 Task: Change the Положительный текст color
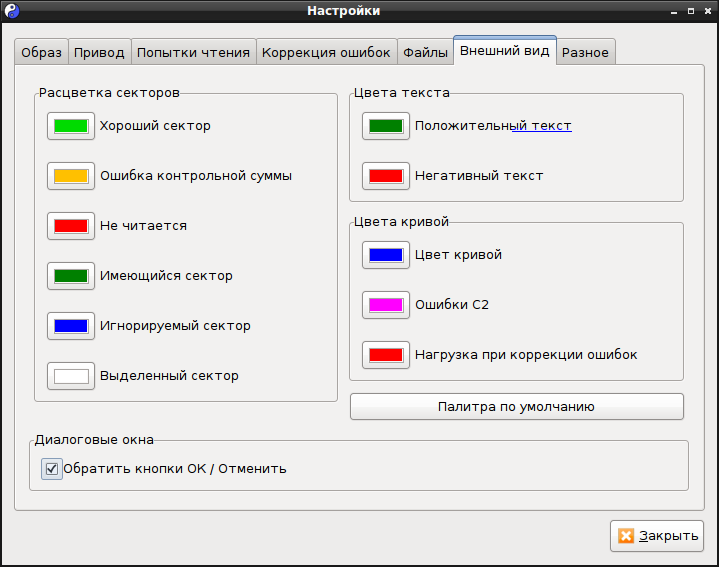tap(386, 126)
